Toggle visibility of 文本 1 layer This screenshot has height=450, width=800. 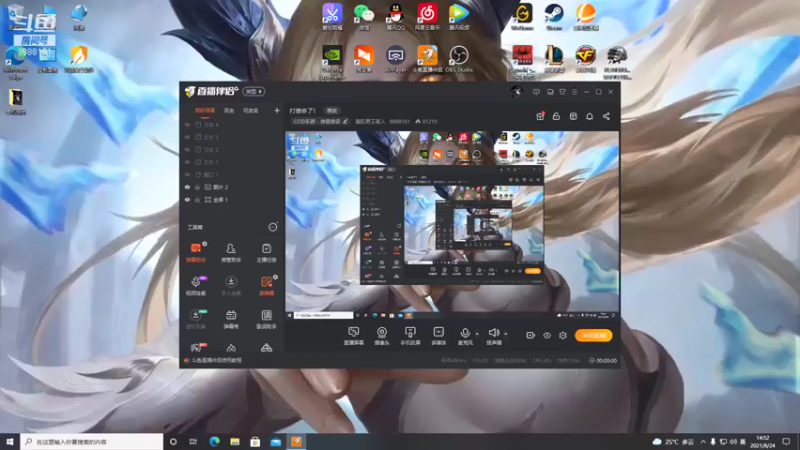tap(187, 162)
